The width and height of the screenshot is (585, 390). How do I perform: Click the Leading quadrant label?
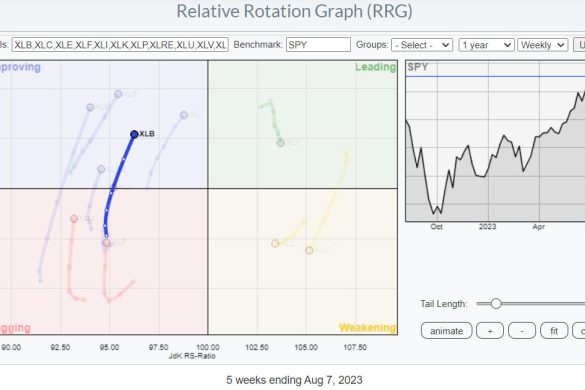375,67
